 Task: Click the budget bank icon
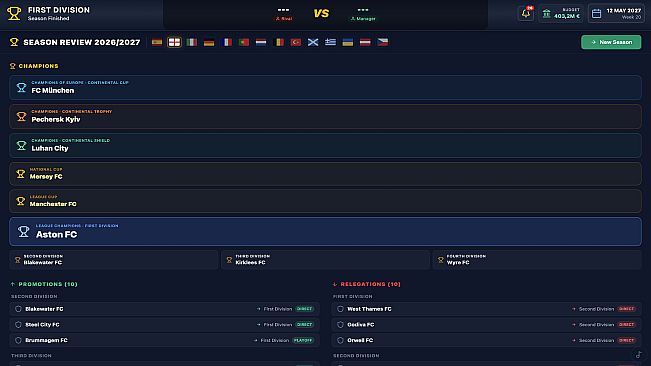click(547, 14)
